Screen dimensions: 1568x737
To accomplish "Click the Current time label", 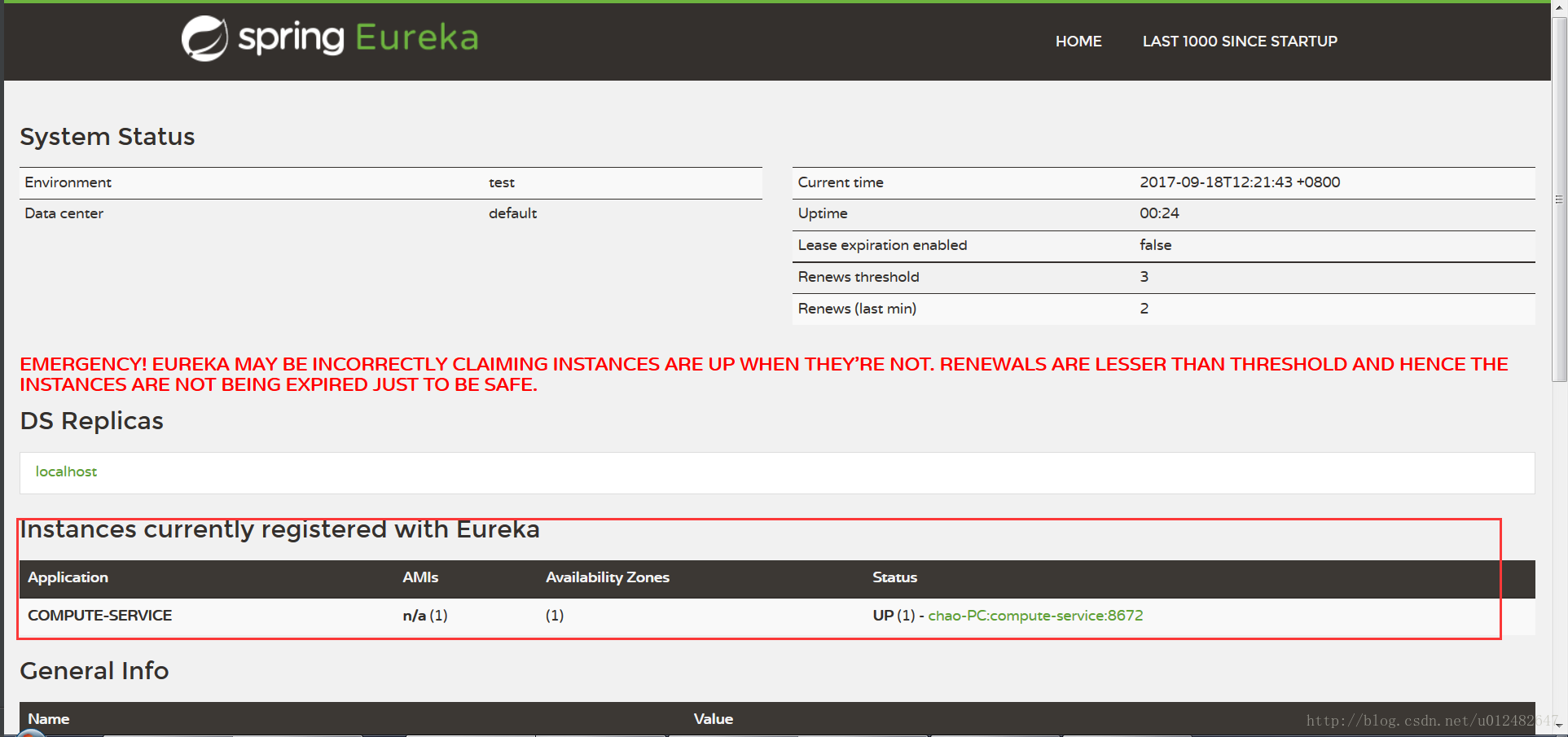I will (x=841, y=182).
